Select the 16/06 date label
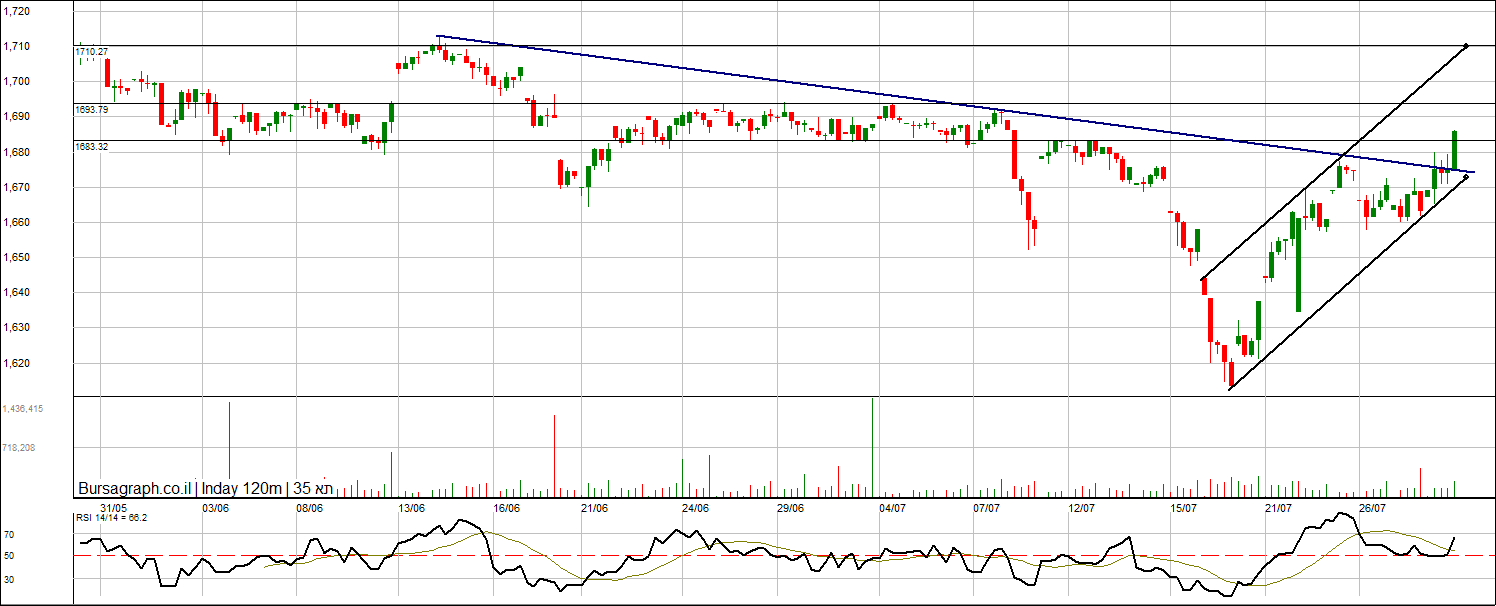Image resolution: width=1496 pixels, height=606 pixels. point(507,508)
